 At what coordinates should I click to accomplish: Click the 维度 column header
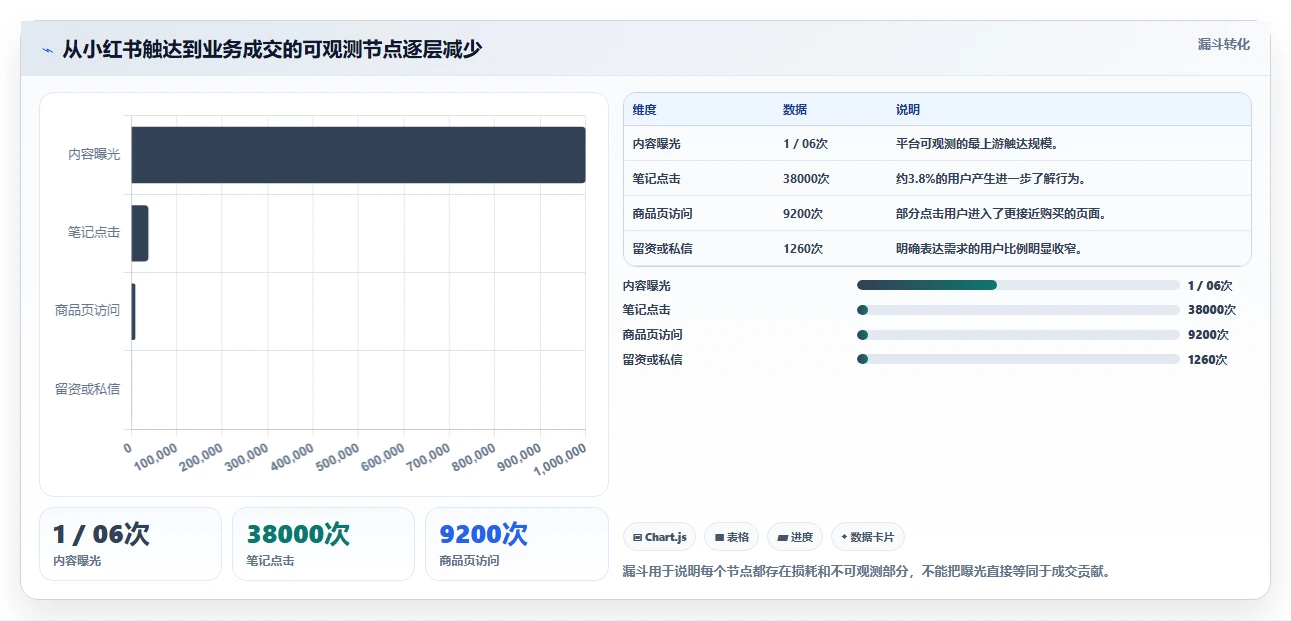[645, 110]
